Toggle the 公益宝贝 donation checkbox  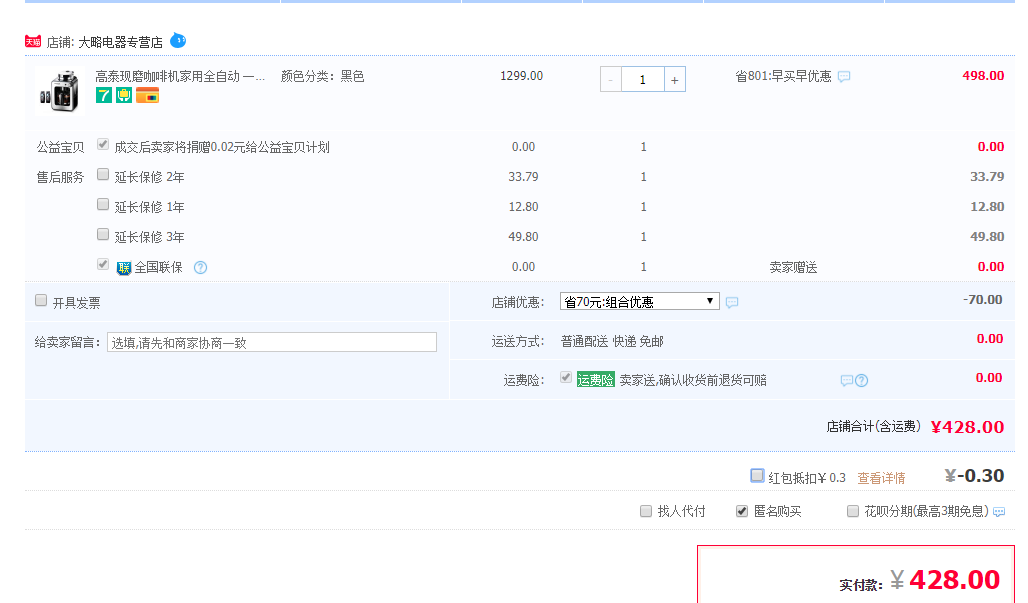click(x=103, y=144)
